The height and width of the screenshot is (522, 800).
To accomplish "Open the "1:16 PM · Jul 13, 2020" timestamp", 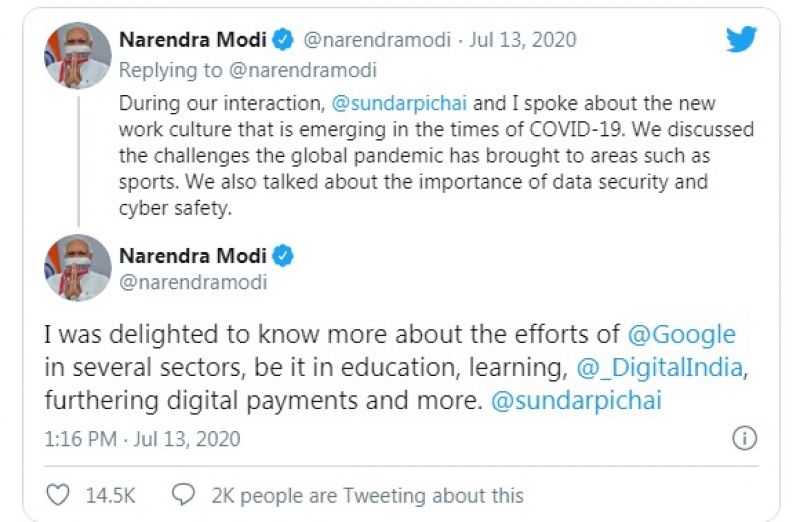I will click(x=142, y=439).
